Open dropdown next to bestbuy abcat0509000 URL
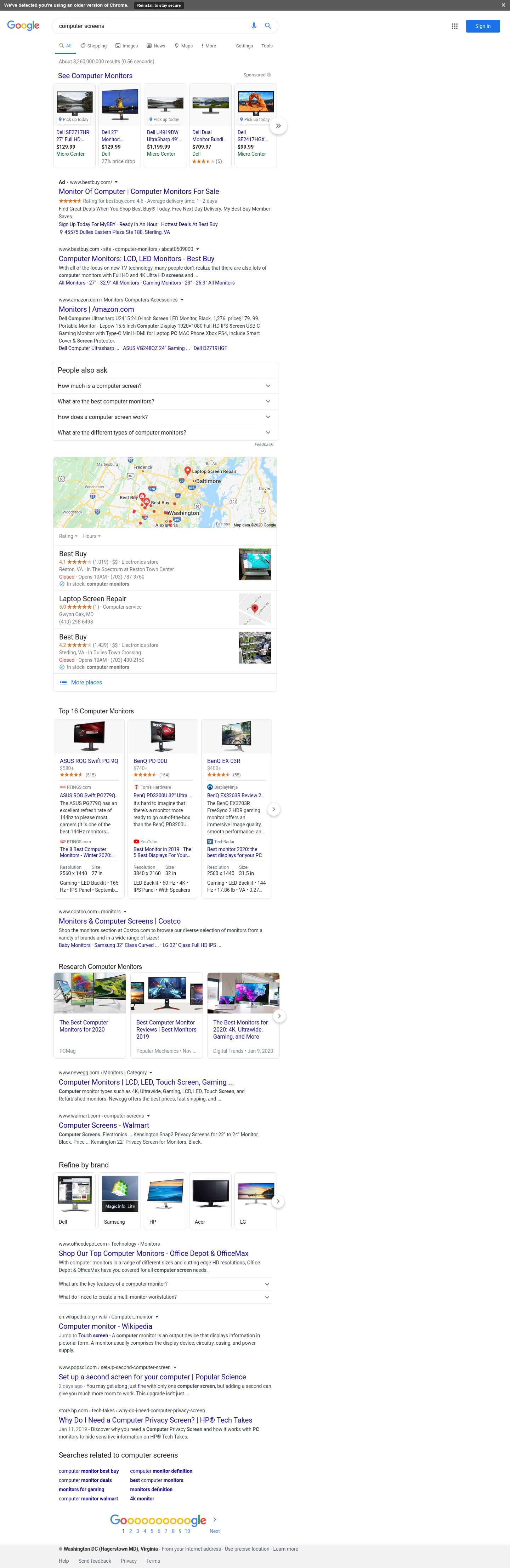Screen dimensions: 510x1568 (197, 249)
